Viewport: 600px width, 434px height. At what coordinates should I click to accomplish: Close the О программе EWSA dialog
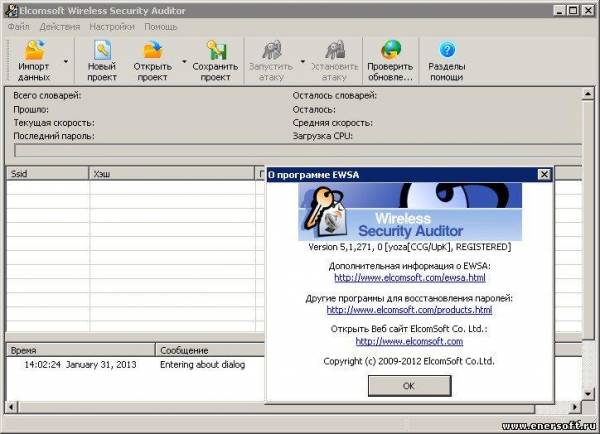(544, 175)
